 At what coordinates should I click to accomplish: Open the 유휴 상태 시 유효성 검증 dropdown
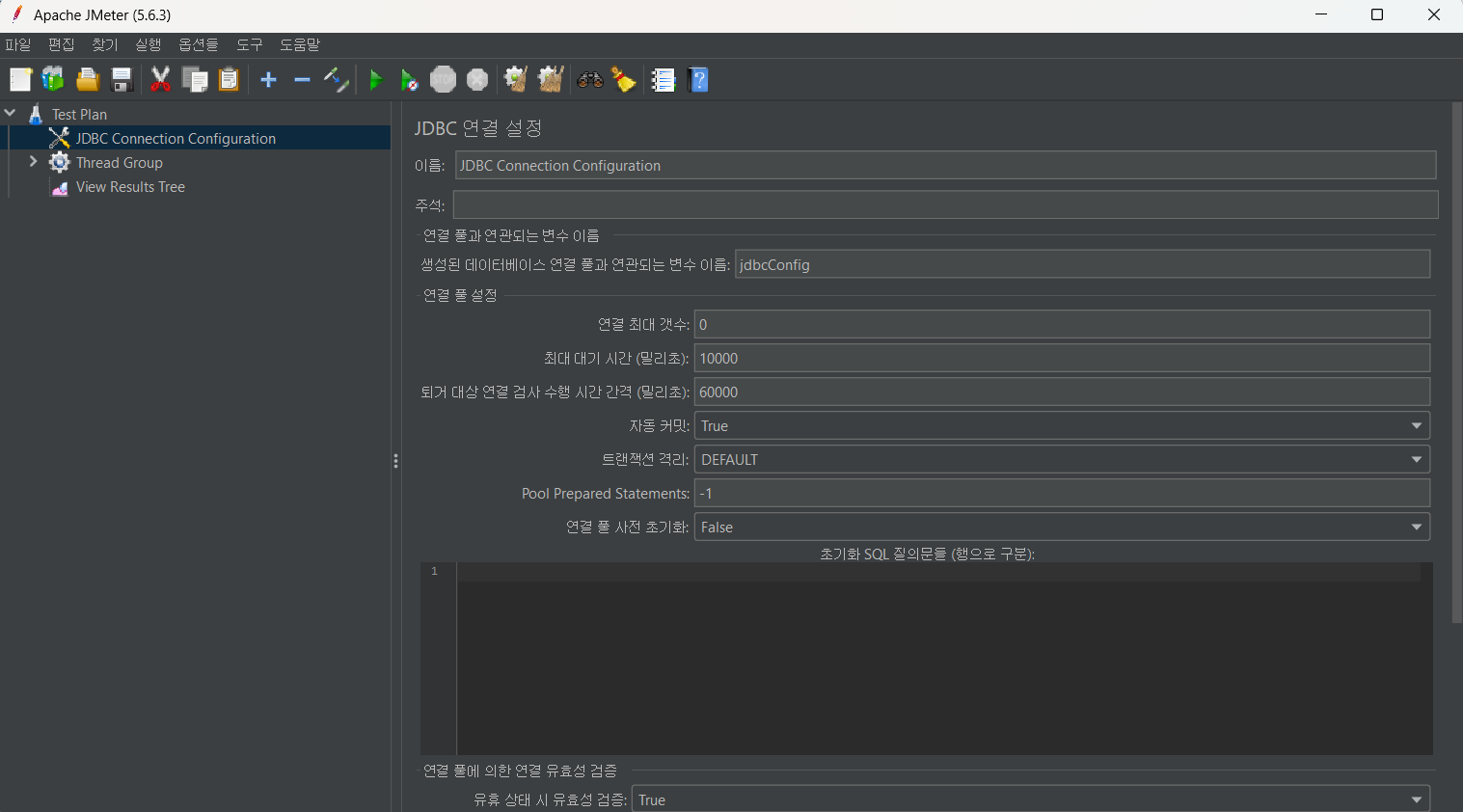click(x=1030, y=799)
